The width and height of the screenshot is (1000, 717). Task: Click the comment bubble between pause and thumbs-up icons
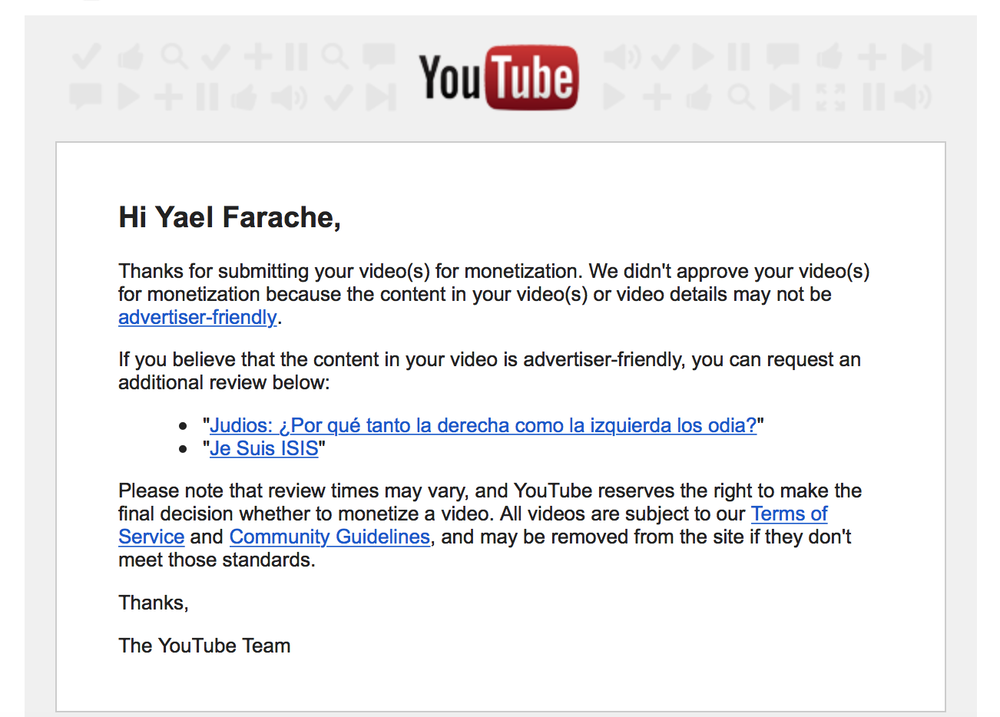click(783, 57)
